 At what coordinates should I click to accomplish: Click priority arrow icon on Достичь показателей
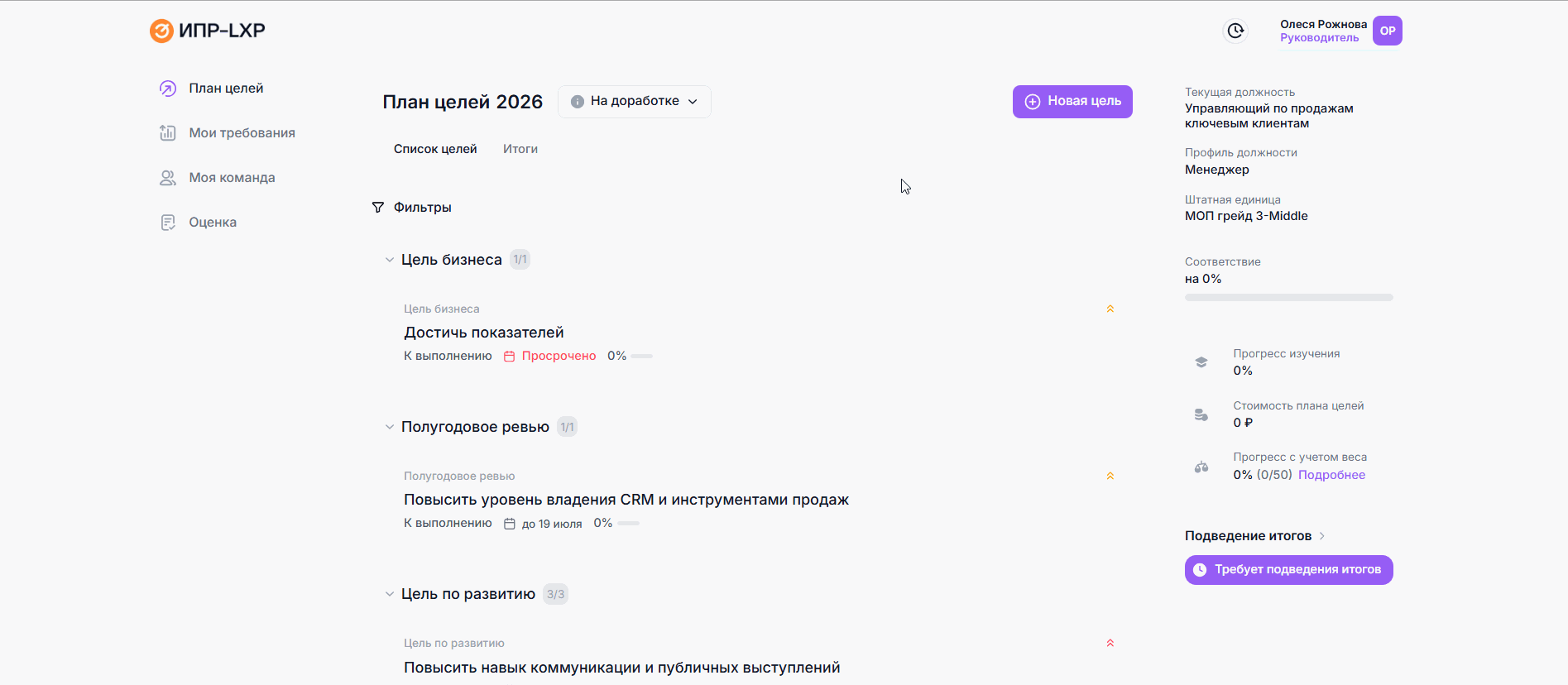(1110, 309)
